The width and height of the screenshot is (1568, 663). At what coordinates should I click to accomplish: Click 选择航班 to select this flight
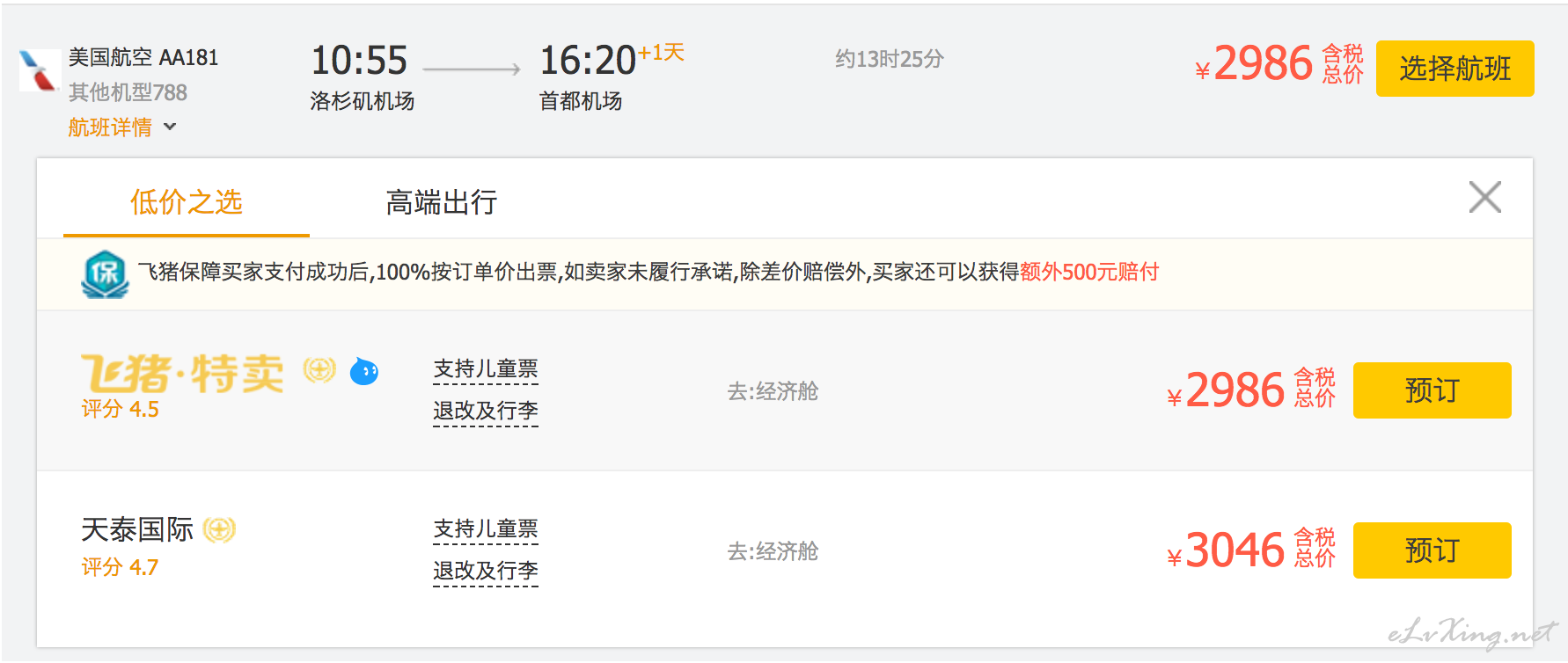(x=1455, y=69)
